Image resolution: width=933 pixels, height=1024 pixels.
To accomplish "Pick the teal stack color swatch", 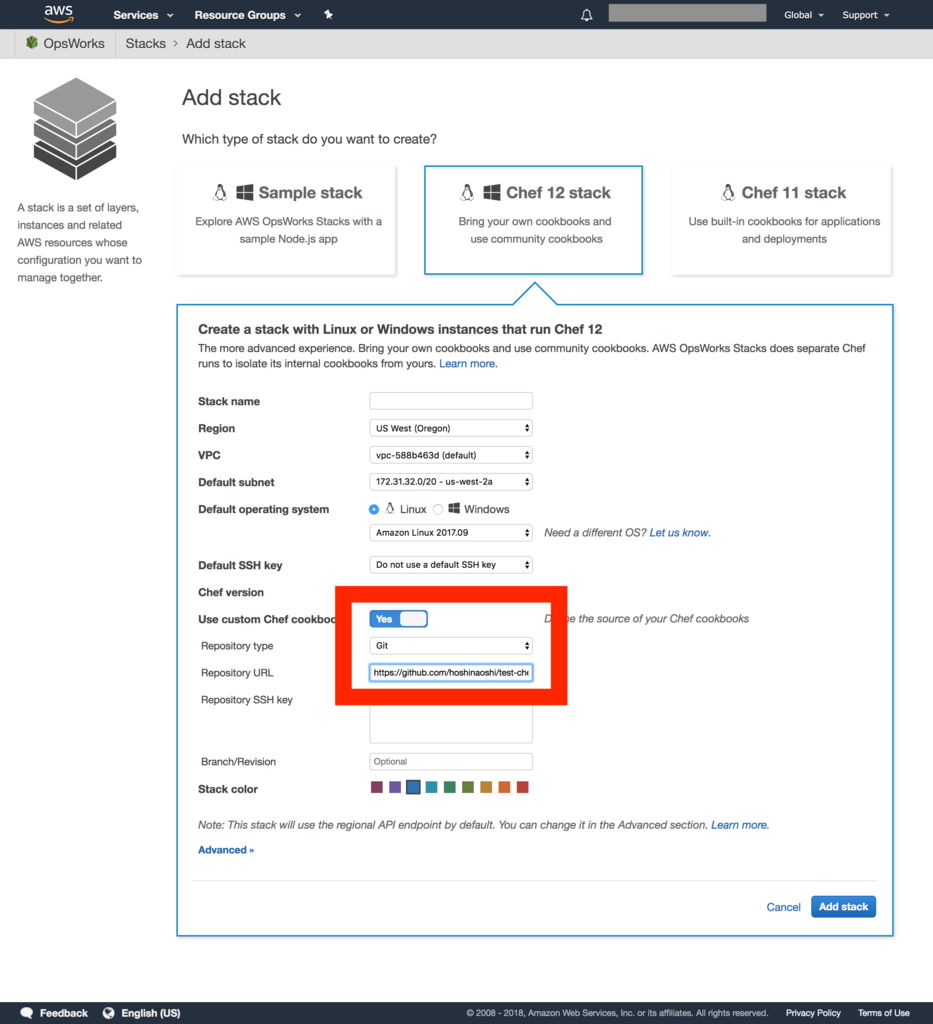I will (432, 788).
